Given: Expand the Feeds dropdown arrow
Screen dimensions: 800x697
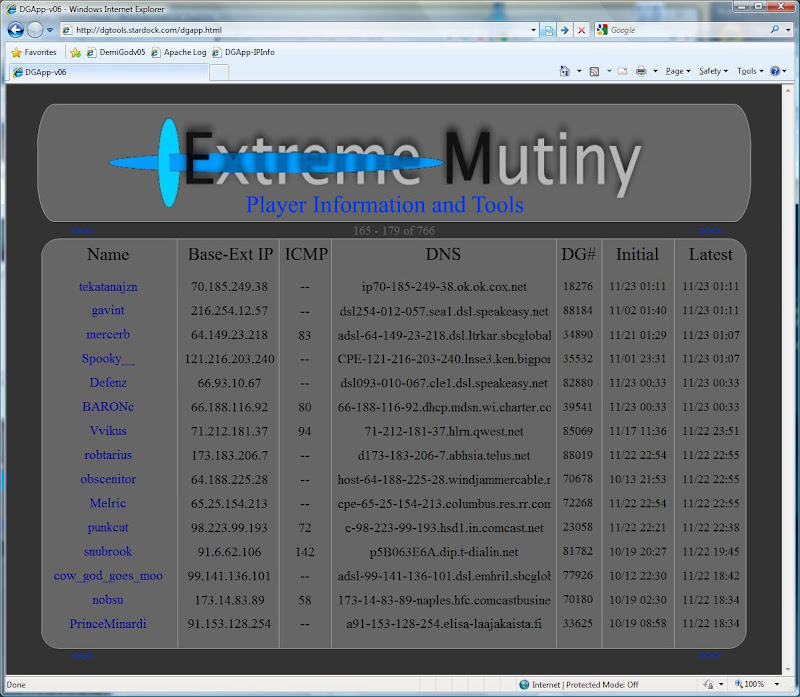Looking at the screenshot, I should (609, 71).
